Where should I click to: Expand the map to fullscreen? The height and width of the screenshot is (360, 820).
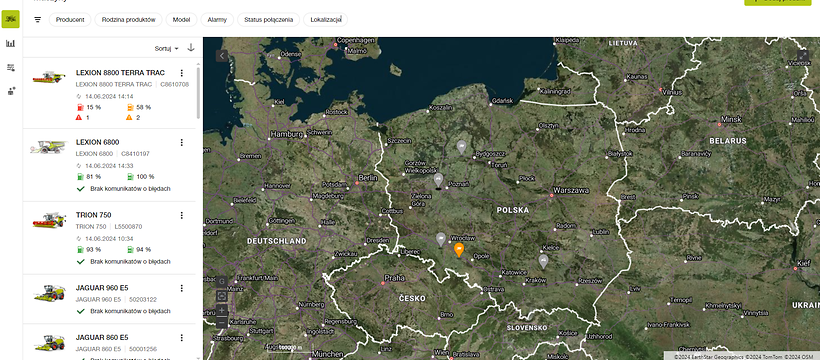[x=803, y=56]
